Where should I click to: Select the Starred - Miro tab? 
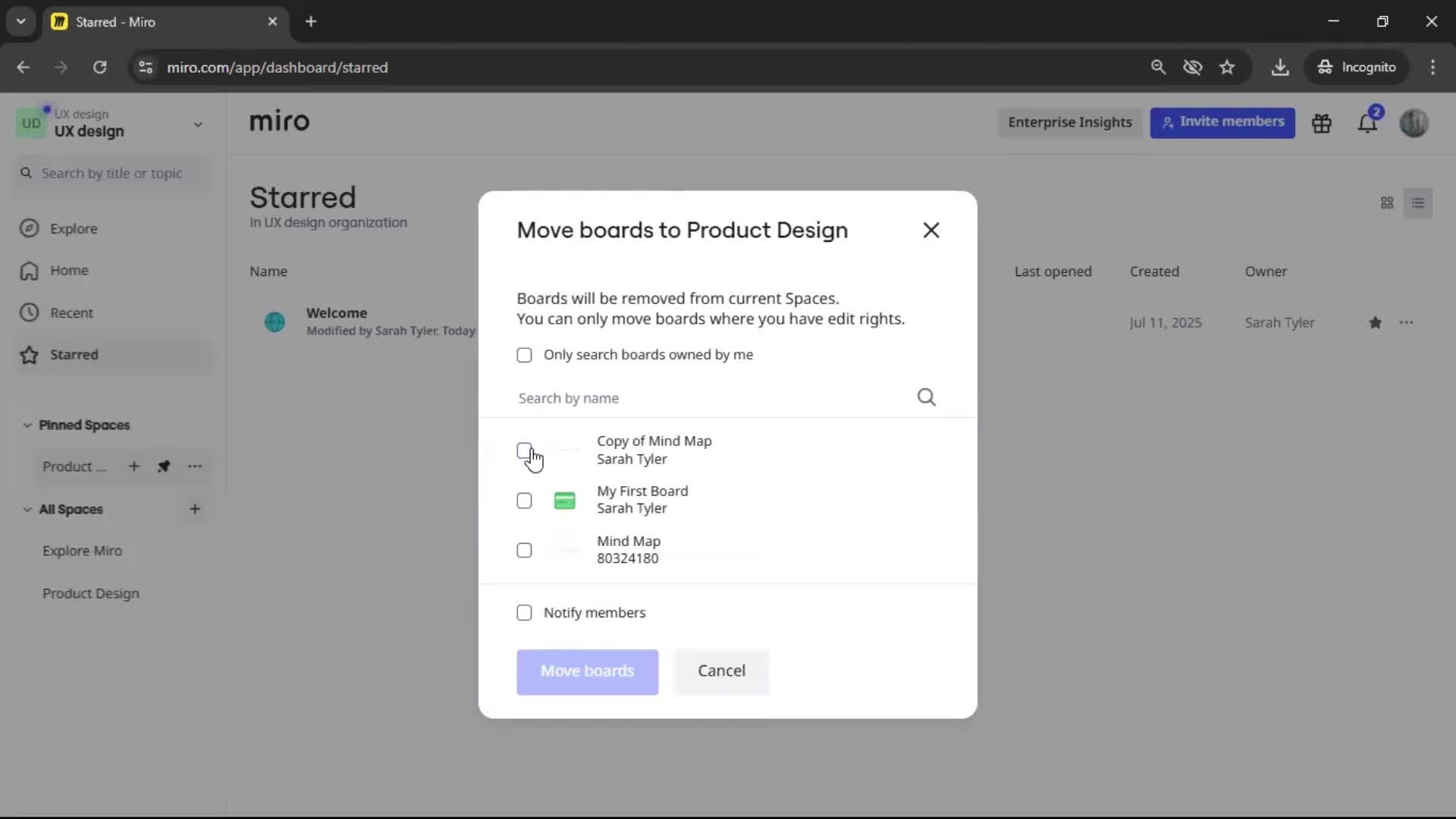tap(165, 22)
